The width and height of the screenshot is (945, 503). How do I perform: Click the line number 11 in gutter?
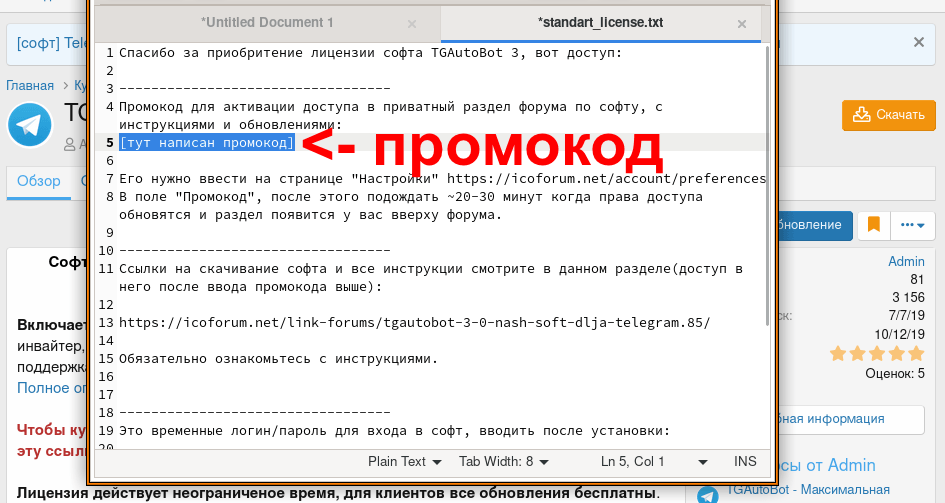(106, 269)
